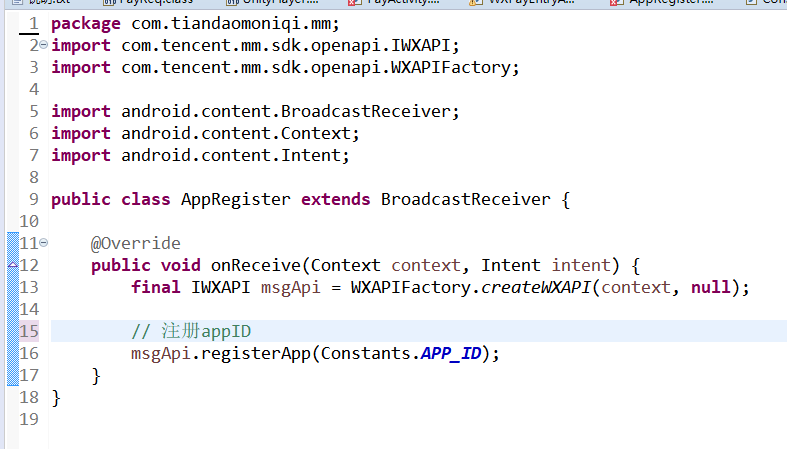This screenshot has height=449, width=787.
Task: Click the package name com.tiandaomoniqi.mm
Action: pyautogui.click(x=230, y=24)
